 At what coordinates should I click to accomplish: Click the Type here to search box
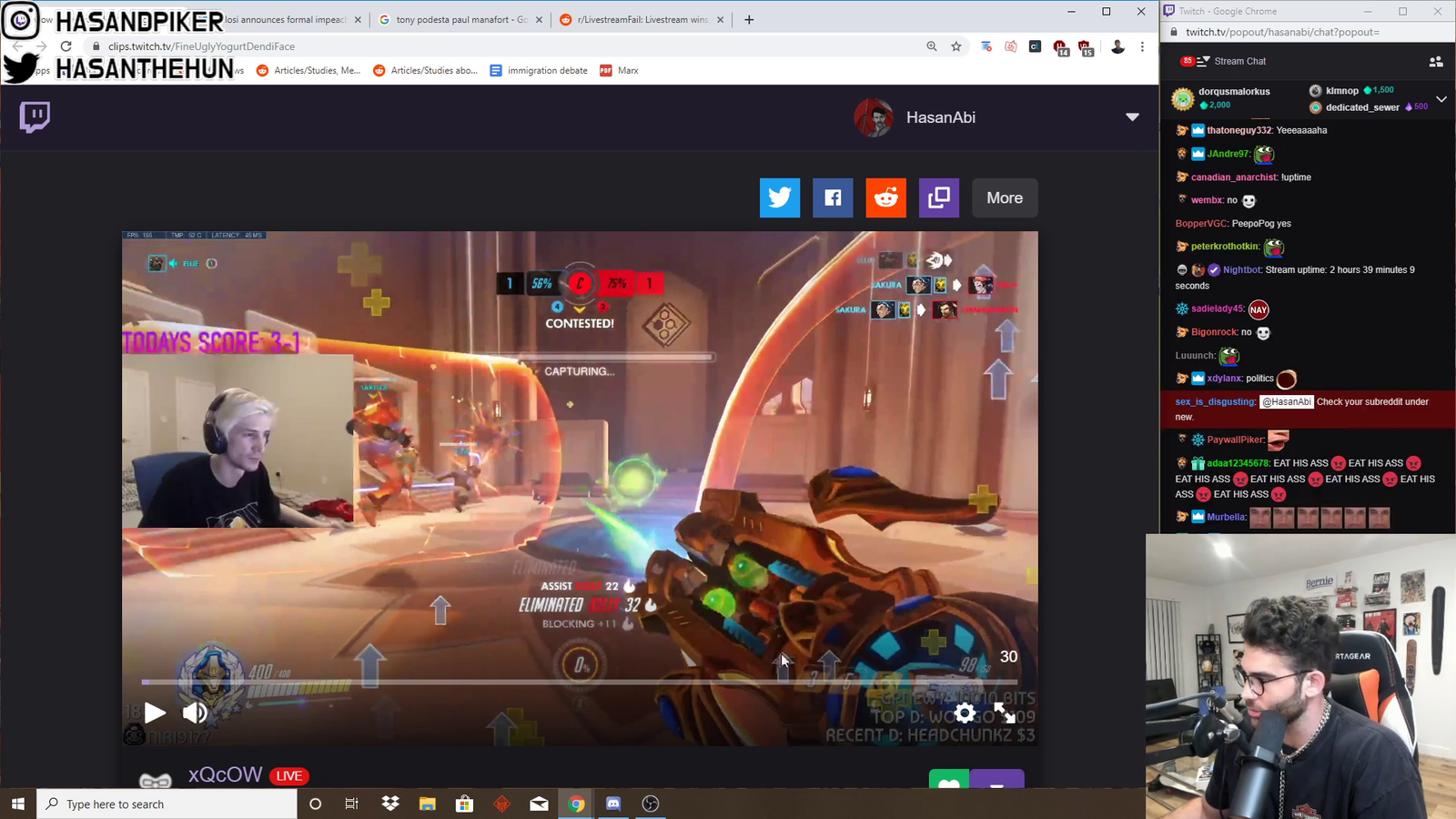[167, 804]
